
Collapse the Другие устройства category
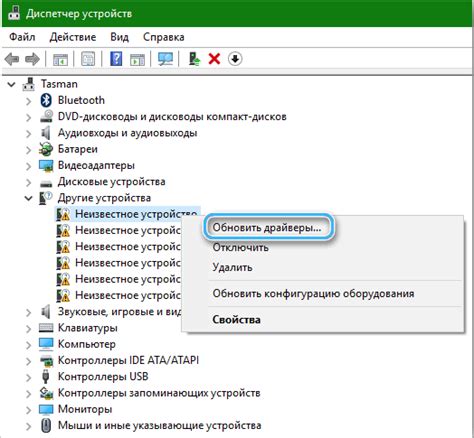coord(29,198)
